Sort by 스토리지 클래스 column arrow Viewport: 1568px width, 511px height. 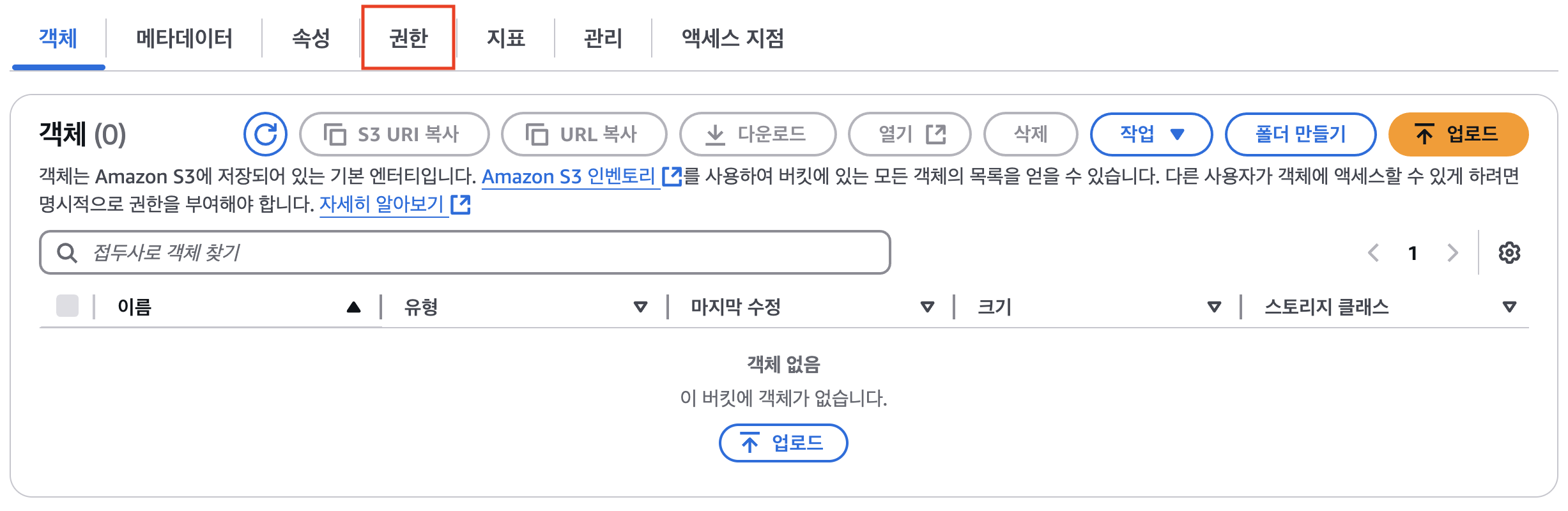click(x=1509, y=307)
